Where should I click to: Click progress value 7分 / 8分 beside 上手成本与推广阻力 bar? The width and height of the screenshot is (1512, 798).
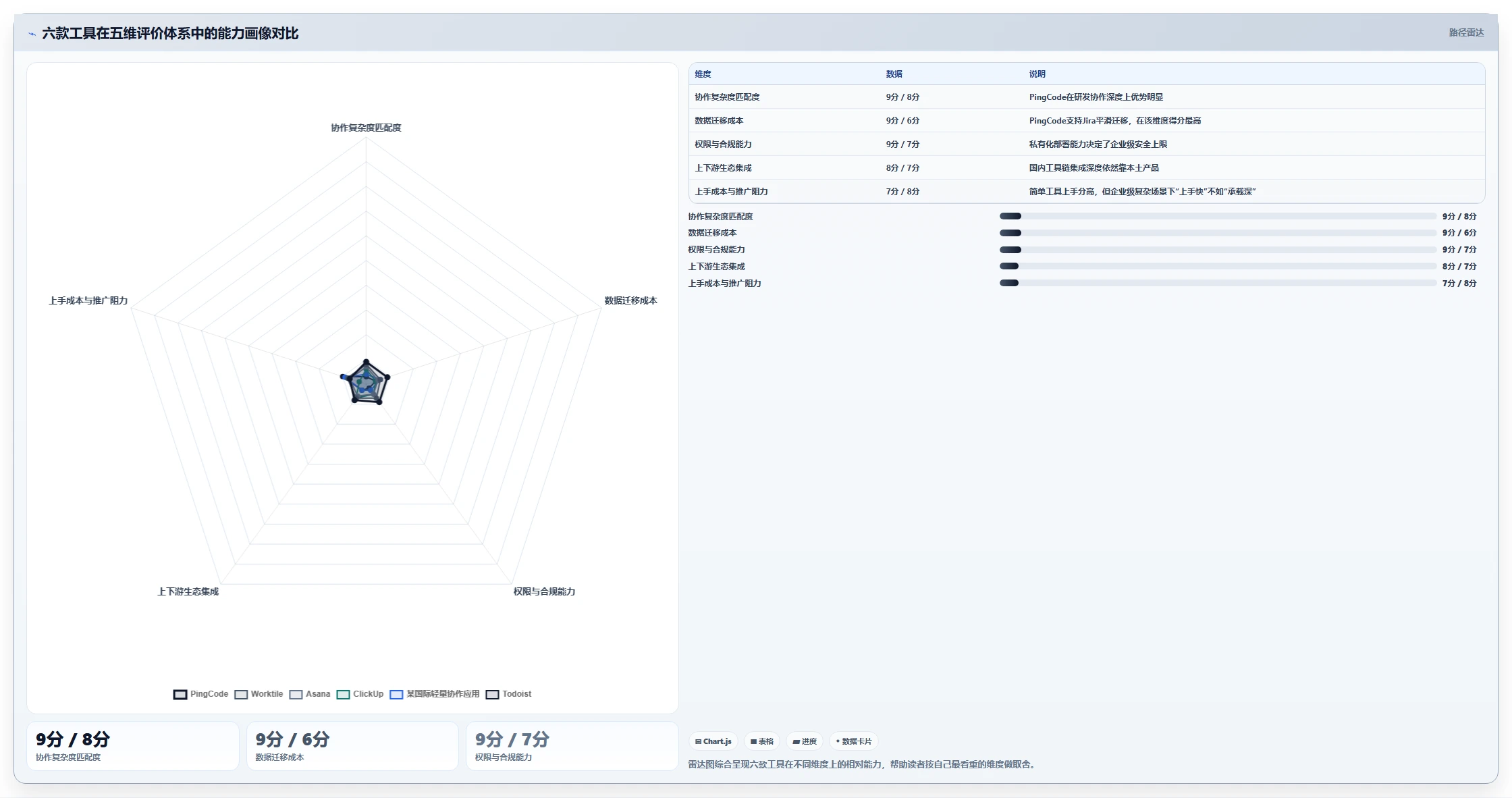pos(1459,284)
